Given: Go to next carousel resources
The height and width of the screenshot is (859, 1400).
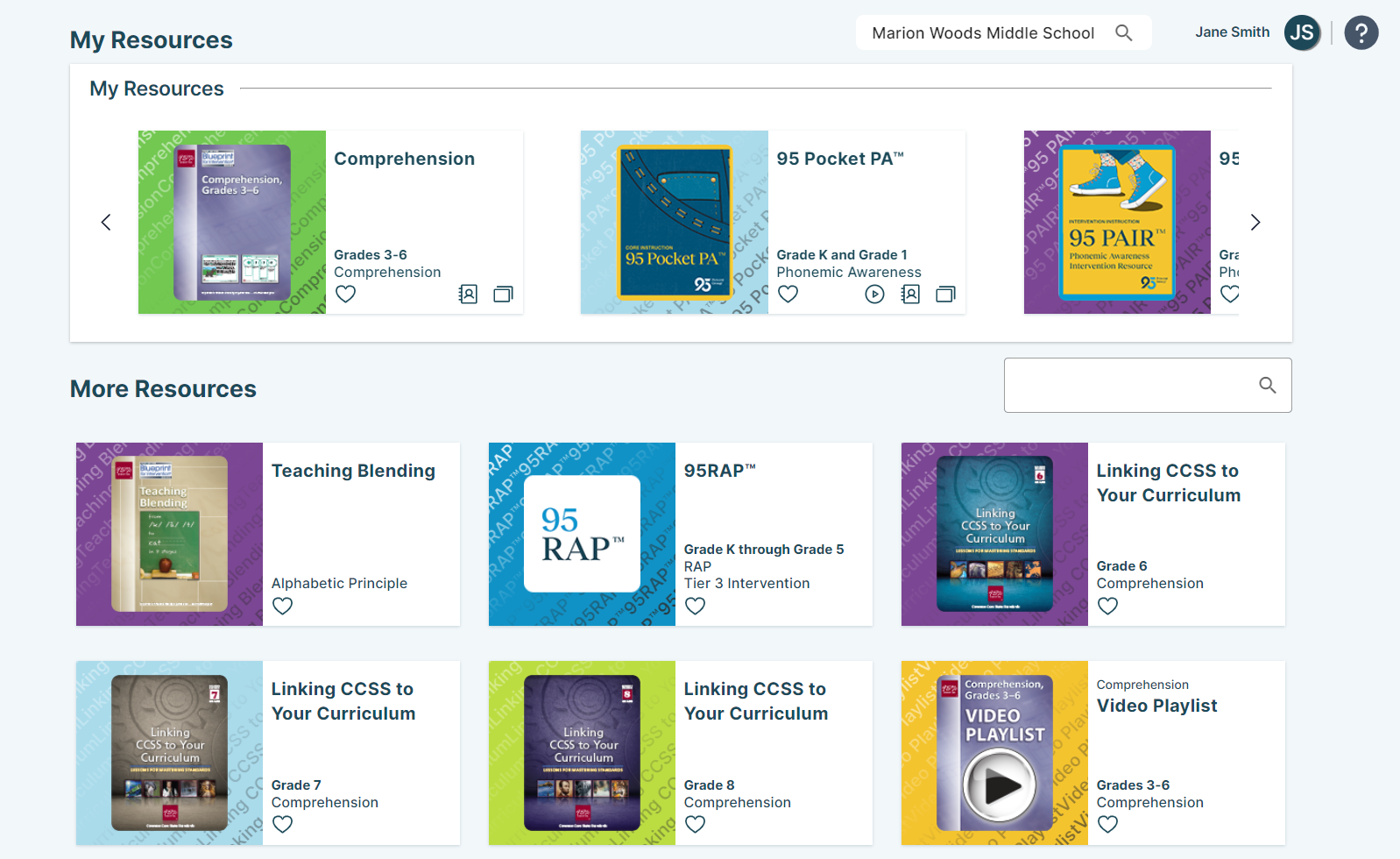Looking at the screenshot, I should click(x=1255, y=223).
